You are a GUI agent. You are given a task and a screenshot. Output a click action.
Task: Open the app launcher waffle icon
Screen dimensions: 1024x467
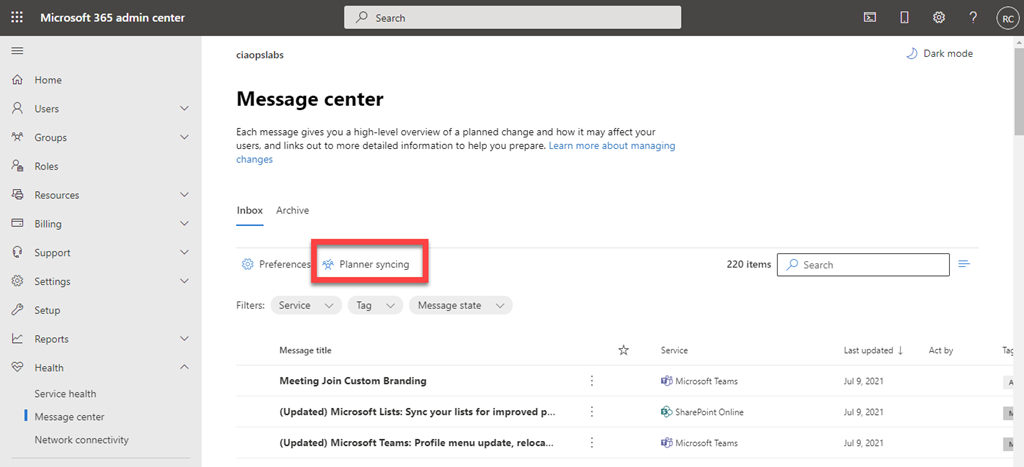[17, 18]
